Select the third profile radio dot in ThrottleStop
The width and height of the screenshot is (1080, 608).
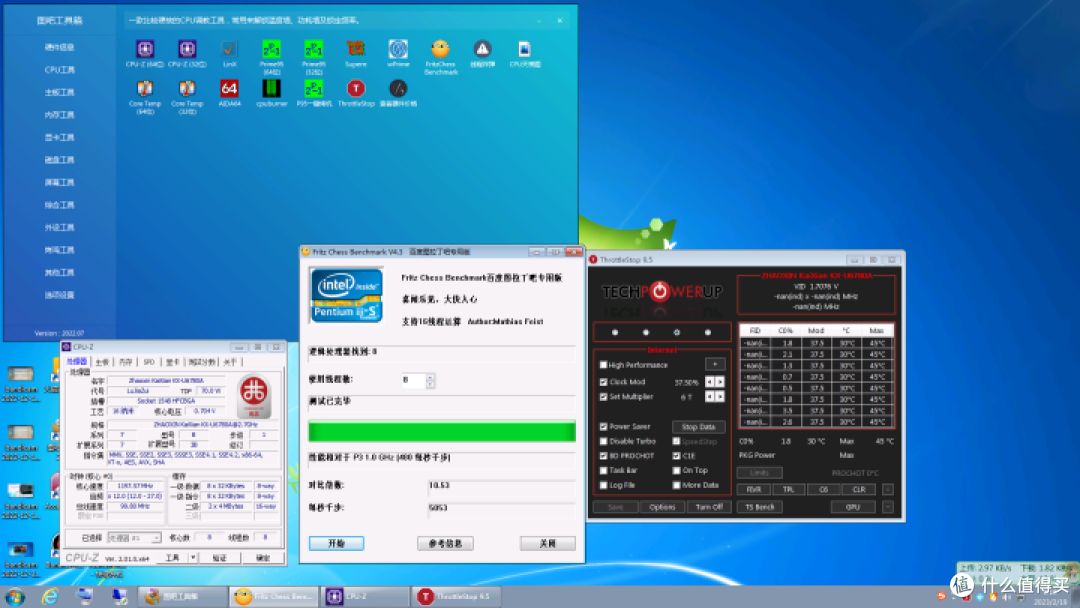coord(676,333)
